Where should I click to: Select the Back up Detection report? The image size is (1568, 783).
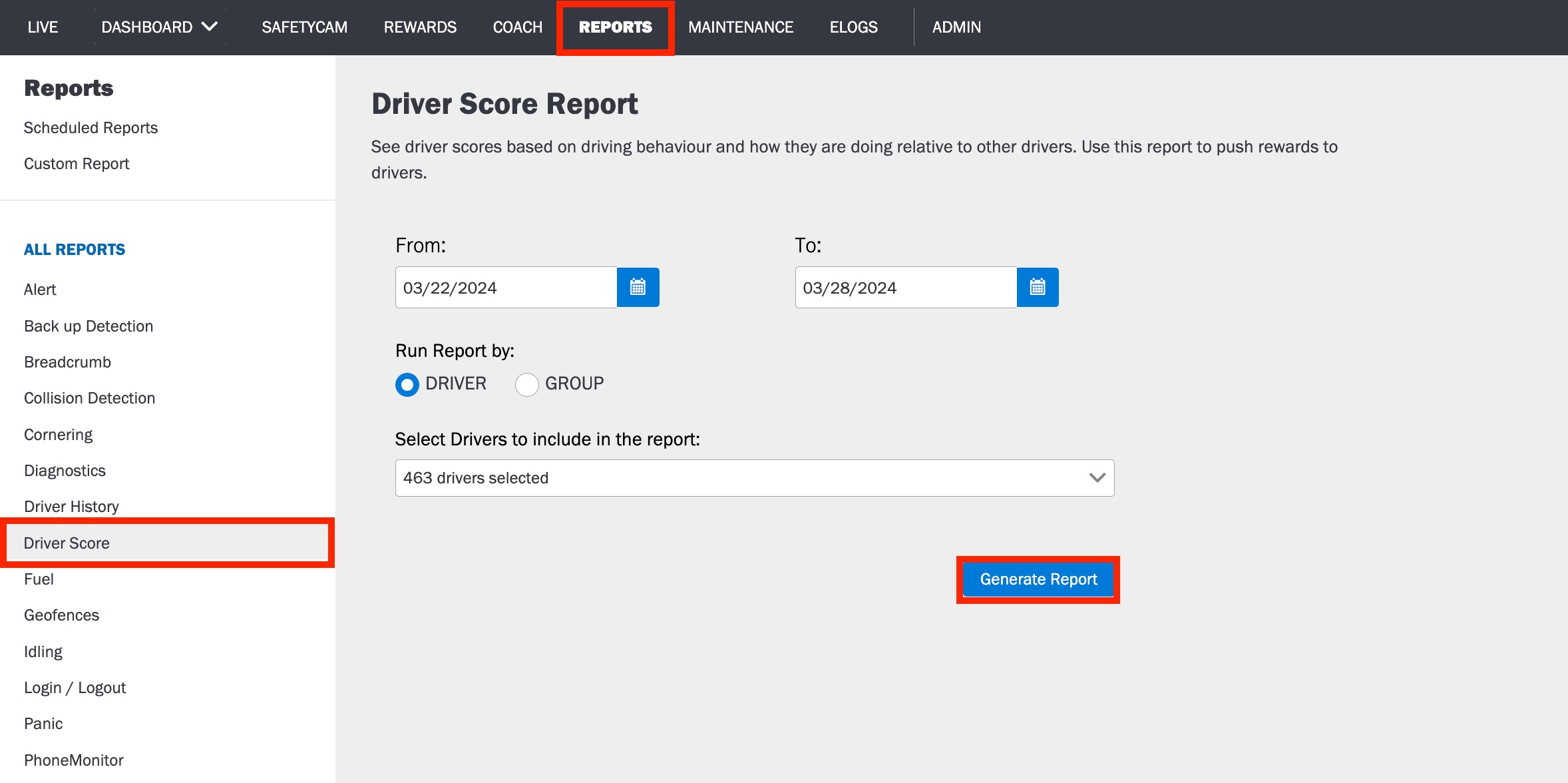click(x=89, y=326)
